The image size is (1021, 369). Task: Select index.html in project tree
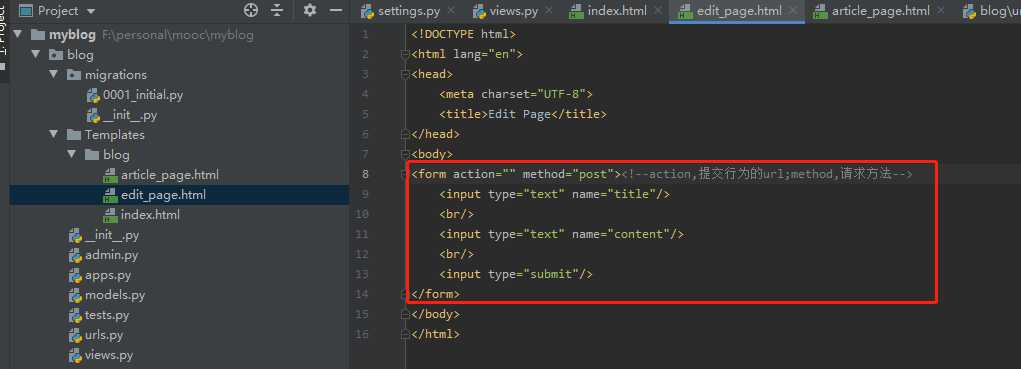point(150,215)
